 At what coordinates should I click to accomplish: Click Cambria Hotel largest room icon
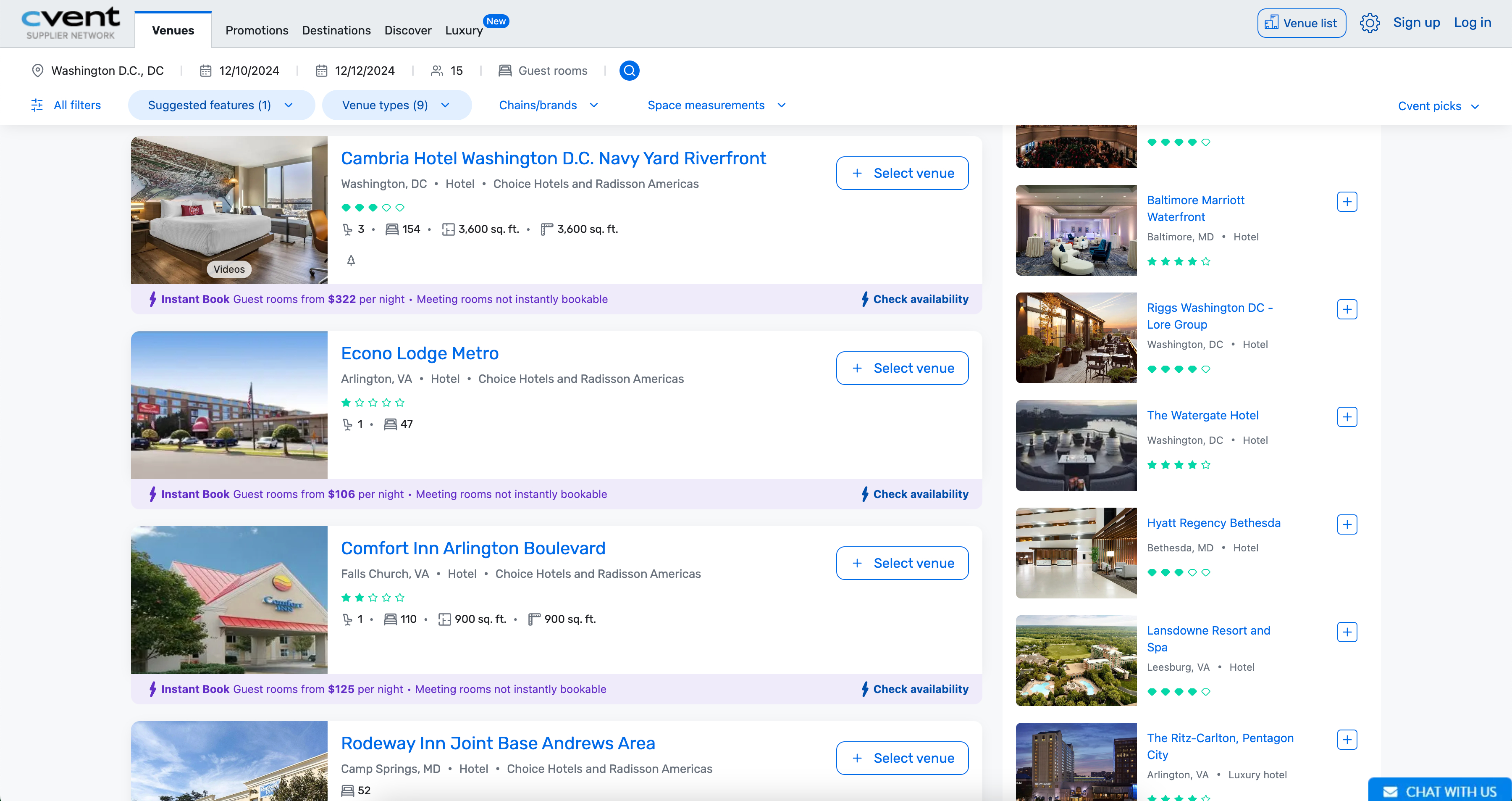[x=547, y=229]
